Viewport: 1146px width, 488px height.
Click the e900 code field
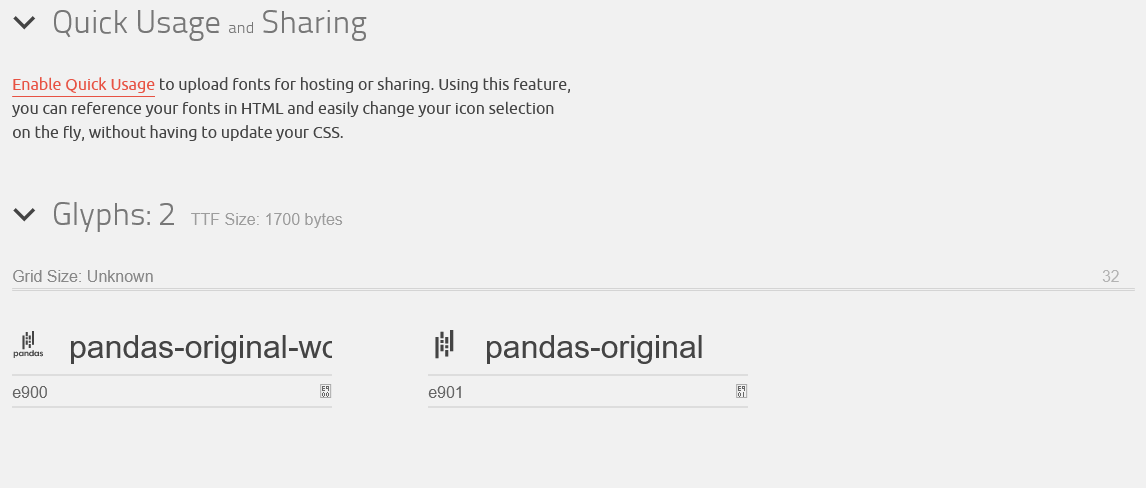tap(160, 393)
